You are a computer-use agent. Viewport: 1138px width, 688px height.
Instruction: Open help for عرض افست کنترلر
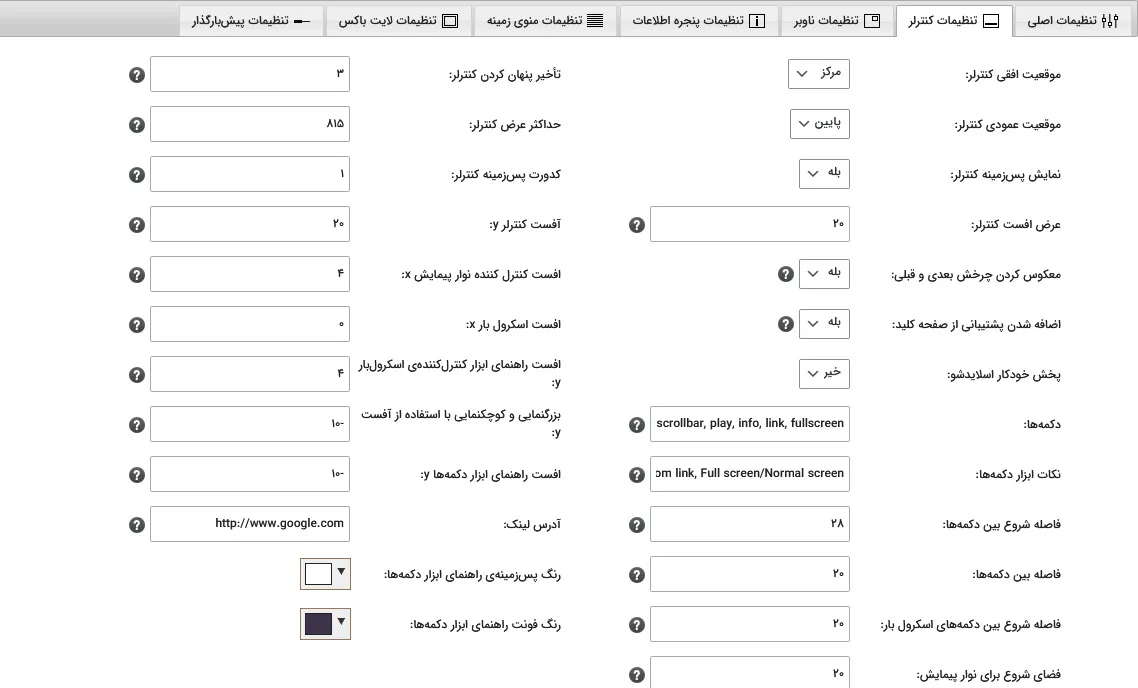(636, 225)
